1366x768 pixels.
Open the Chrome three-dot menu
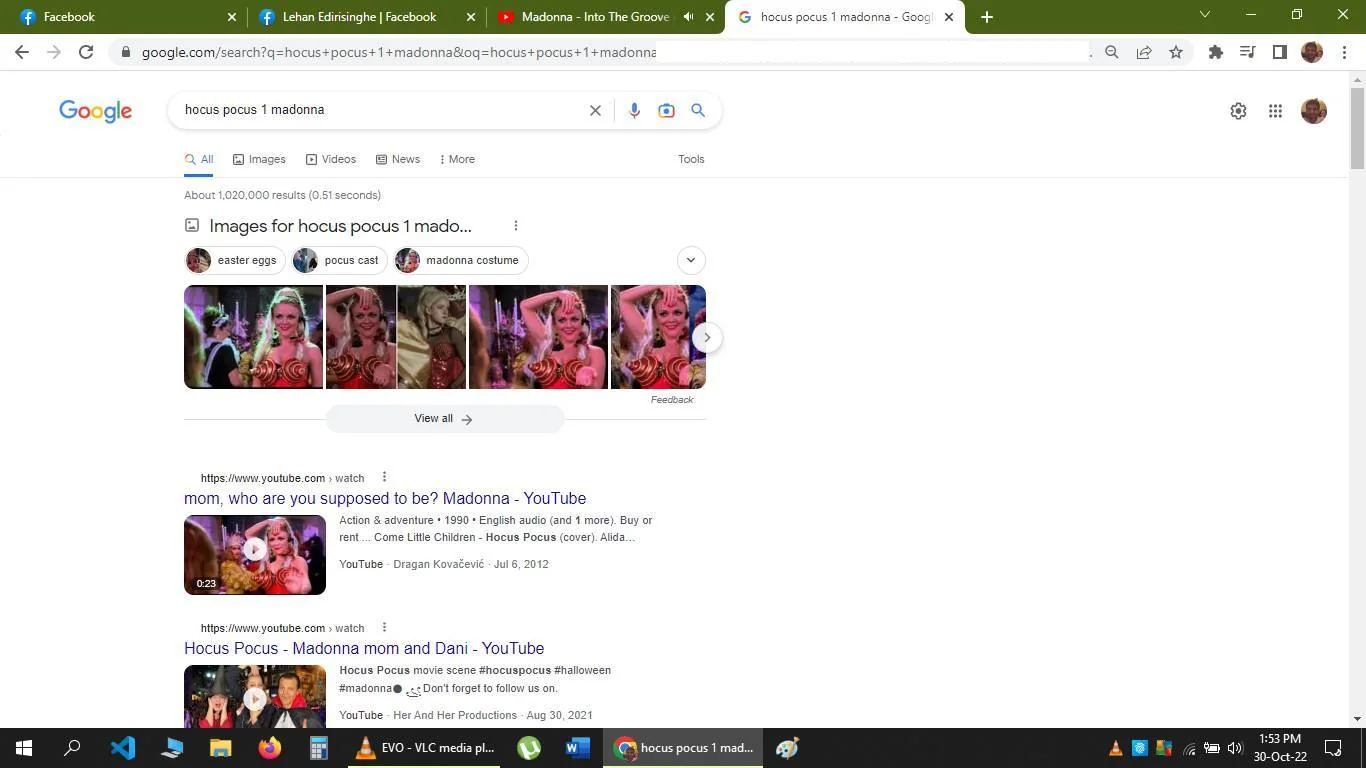[x=1343, y=52]
